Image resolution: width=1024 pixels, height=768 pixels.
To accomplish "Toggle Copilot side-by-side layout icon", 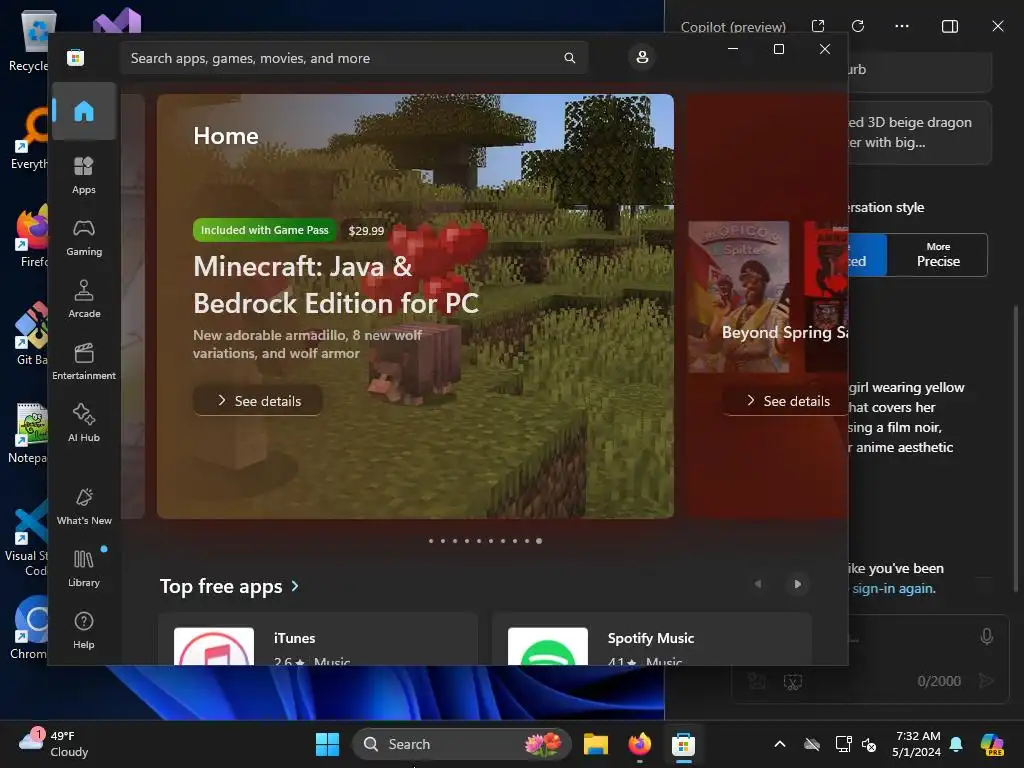I will [950, 26].
